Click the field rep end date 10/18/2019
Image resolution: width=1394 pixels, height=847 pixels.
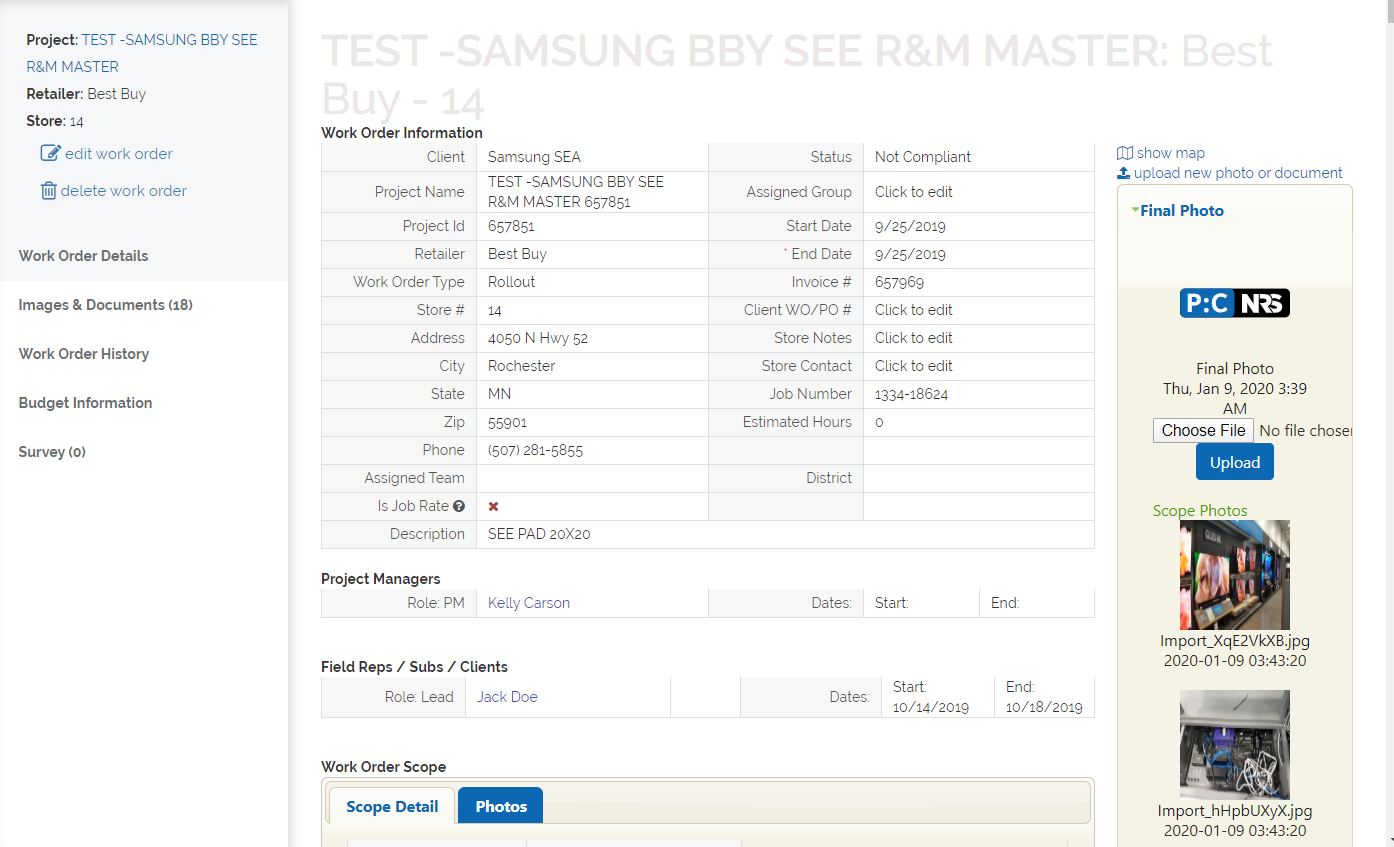[x=1044, y=707]
